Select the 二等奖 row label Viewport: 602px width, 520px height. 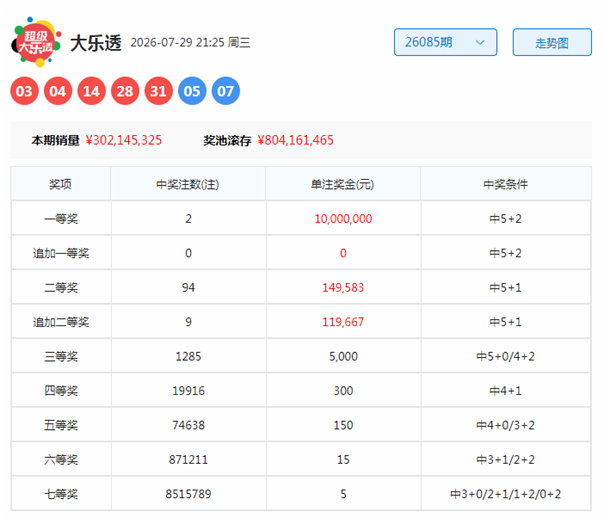click(x=61, y=288)
